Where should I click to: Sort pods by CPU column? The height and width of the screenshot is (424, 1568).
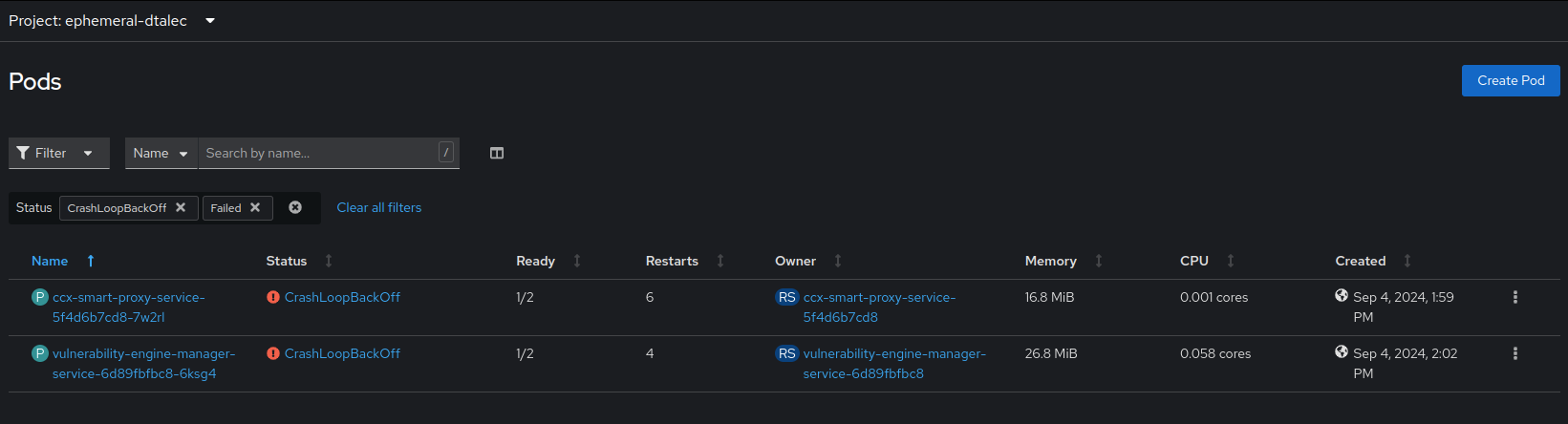pyautogui.click(x=1194, y=261)
